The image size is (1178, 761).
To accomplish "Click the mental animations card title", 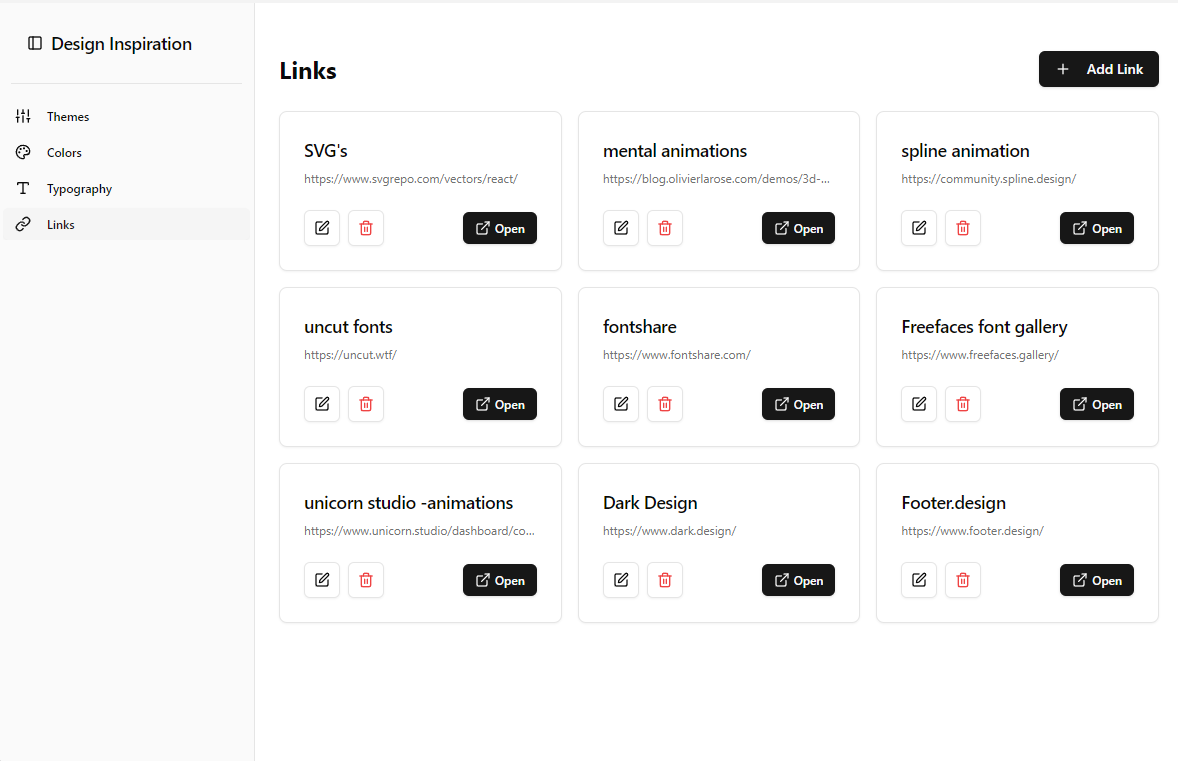I will pyautogui.click(x=675, y=151).
